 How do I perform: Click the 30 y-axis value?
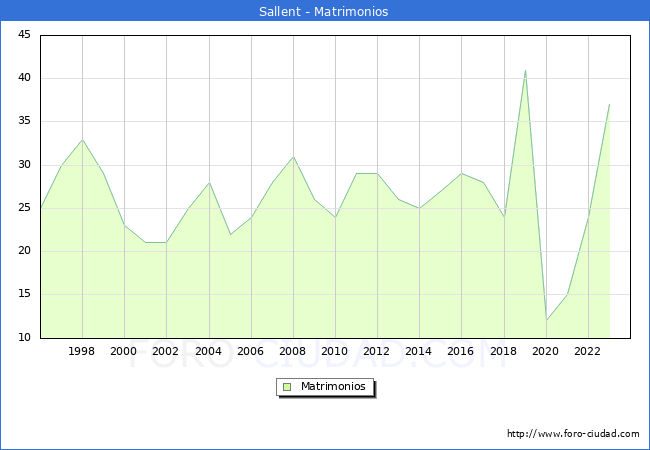coord(24,165)
